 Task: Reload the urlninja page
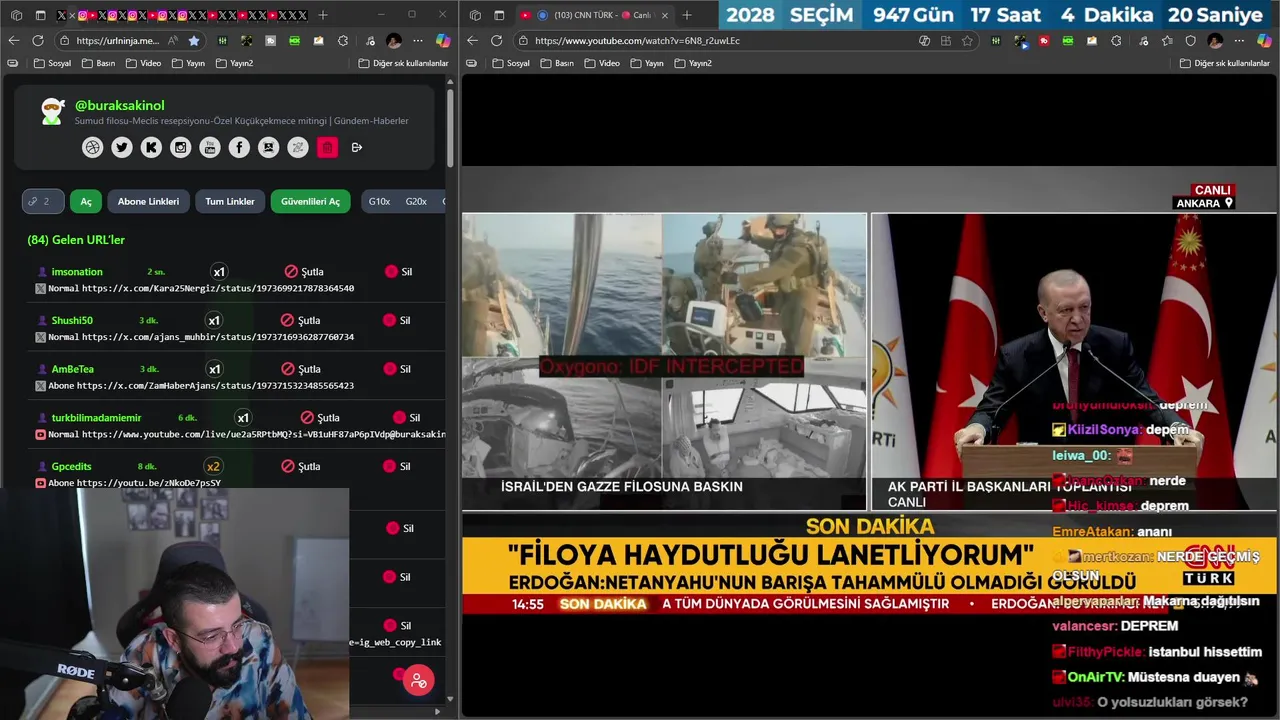38,41
